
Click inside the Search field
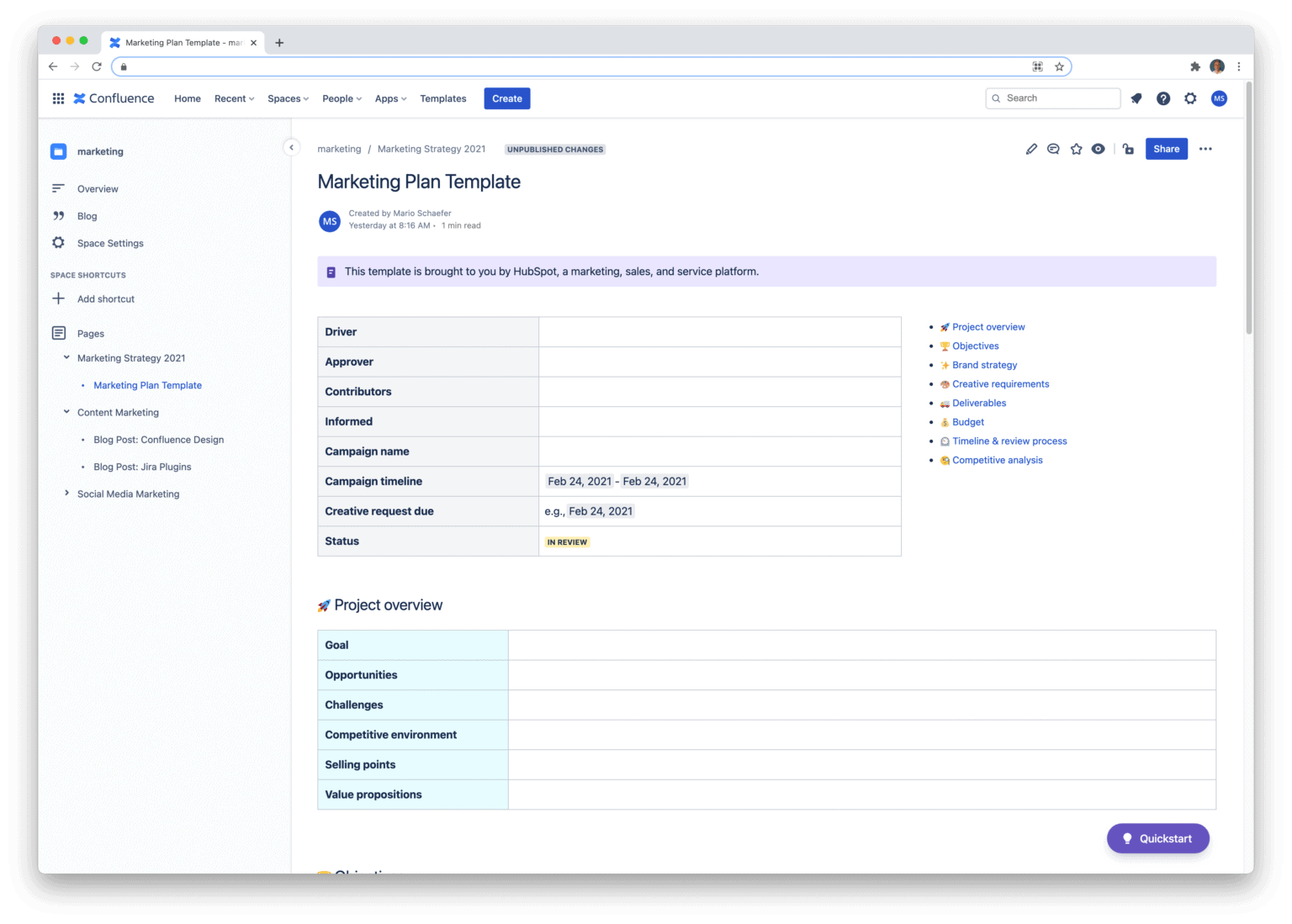click(1051, 98)
